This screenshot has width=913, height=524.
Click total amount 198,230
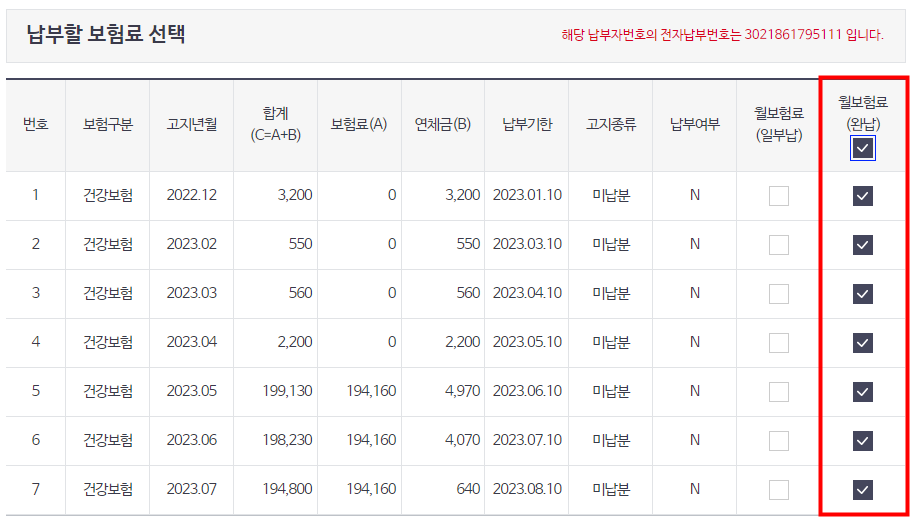click(x=288, y=440)
